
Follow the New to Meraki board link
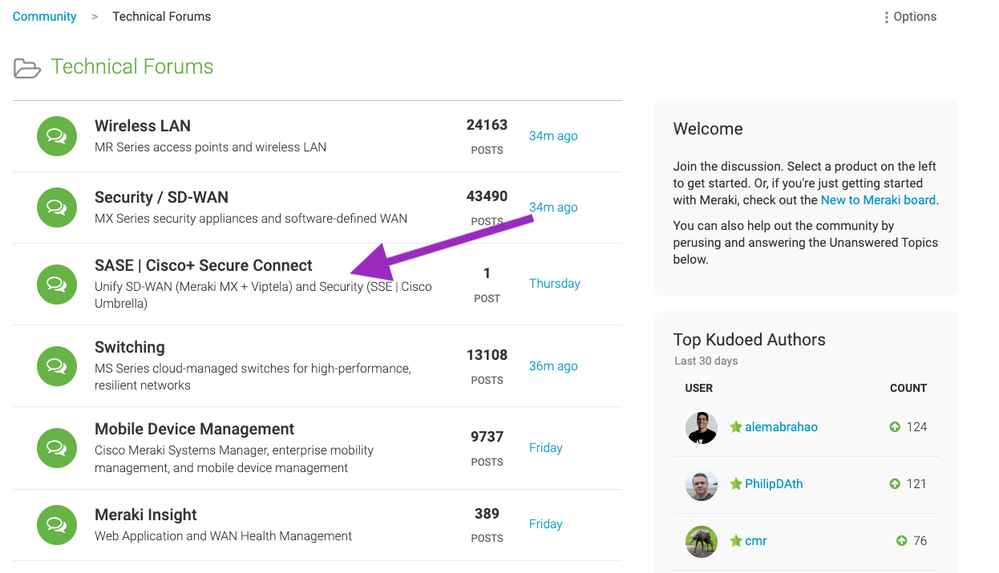pyautogui.click(x=878, y=200)
